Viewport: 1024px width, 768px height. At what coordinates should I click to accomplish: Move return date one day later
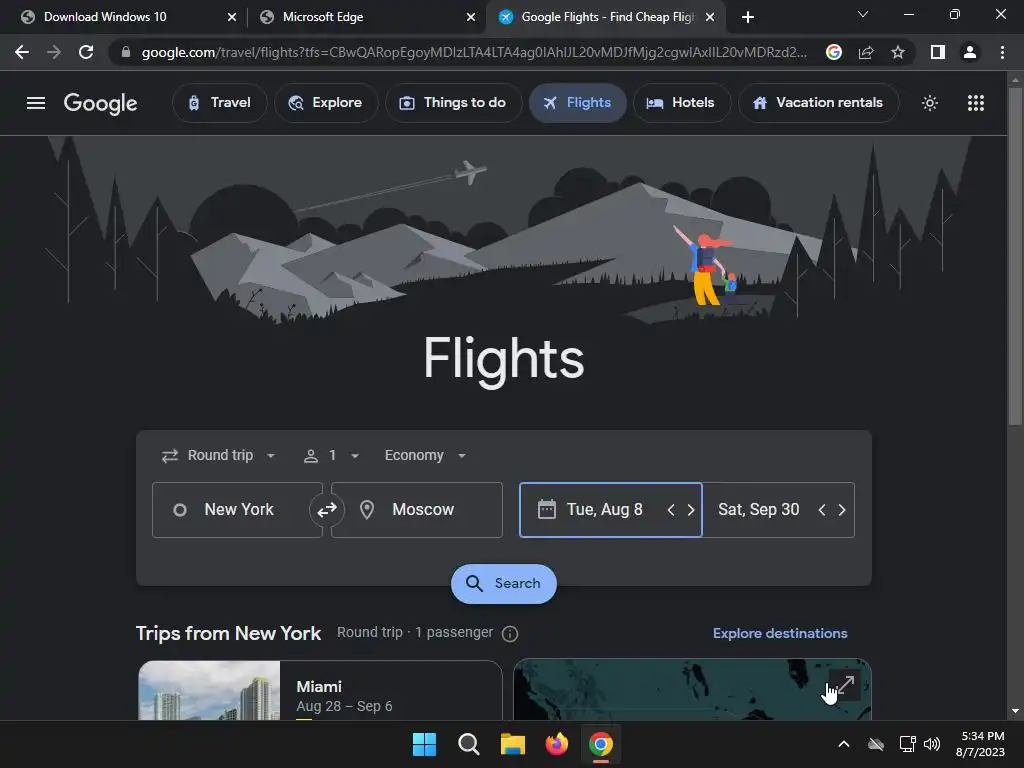point(842,510)
